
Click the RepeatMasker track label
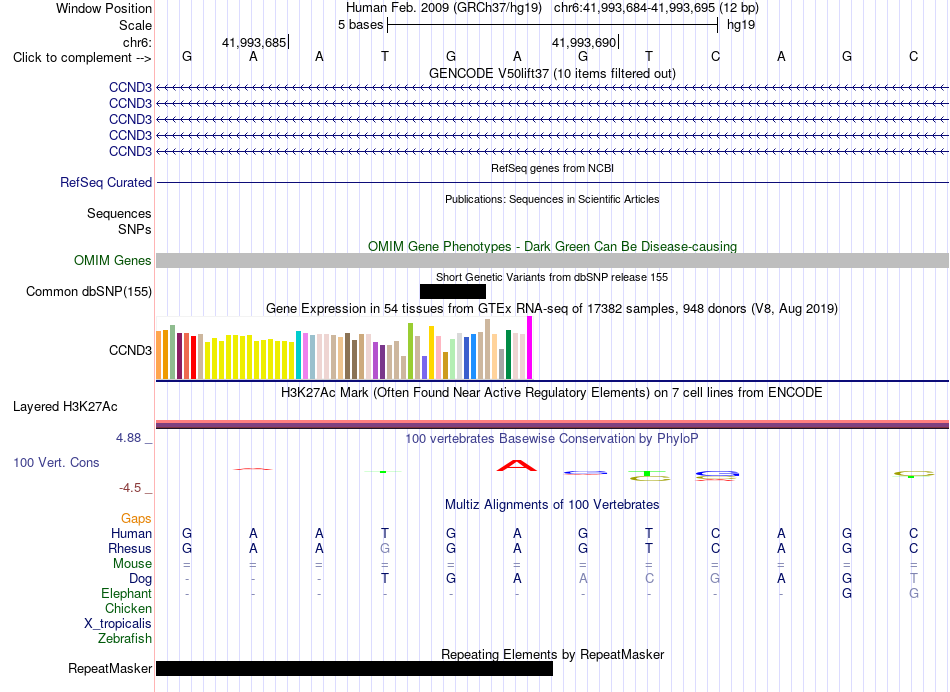click(110, 668)
